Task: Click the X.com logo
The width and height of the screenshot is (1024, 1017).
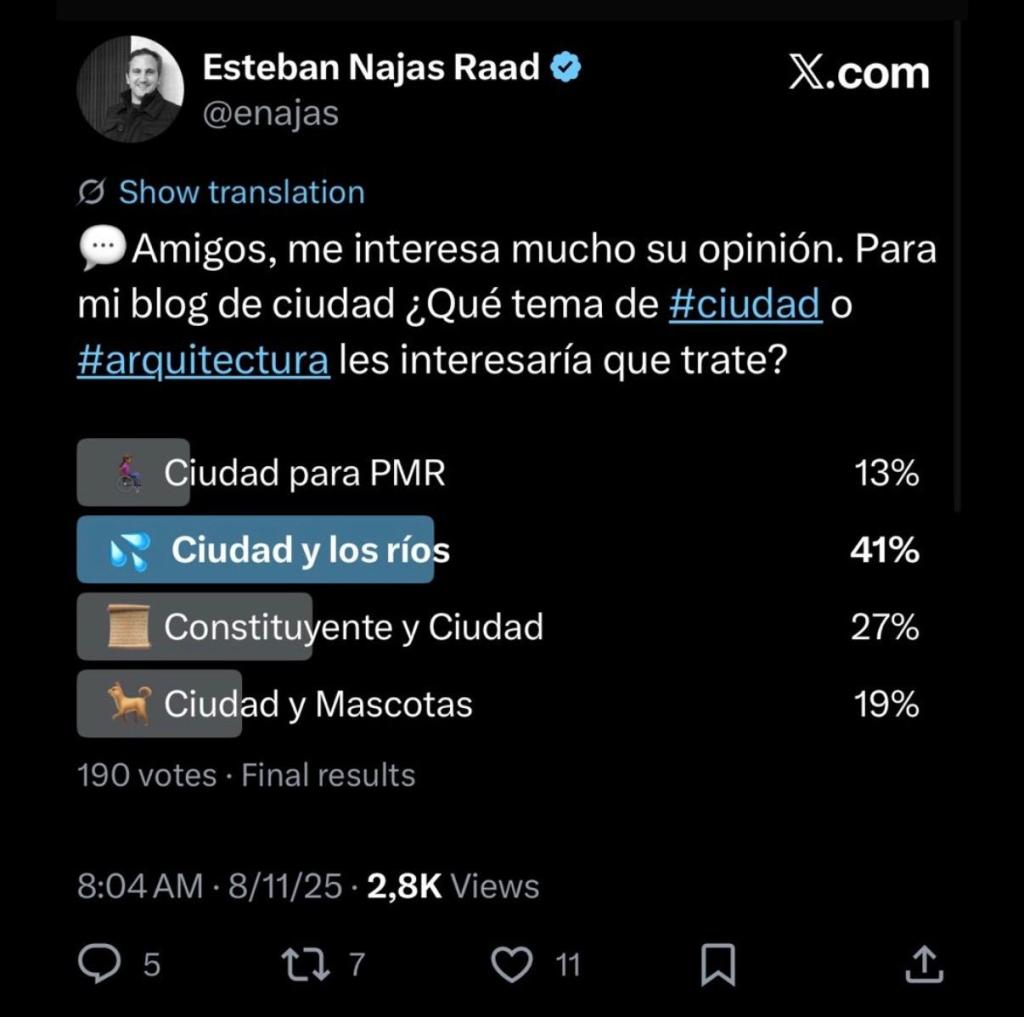Action: pyautogui.click(x=858, y=73)
